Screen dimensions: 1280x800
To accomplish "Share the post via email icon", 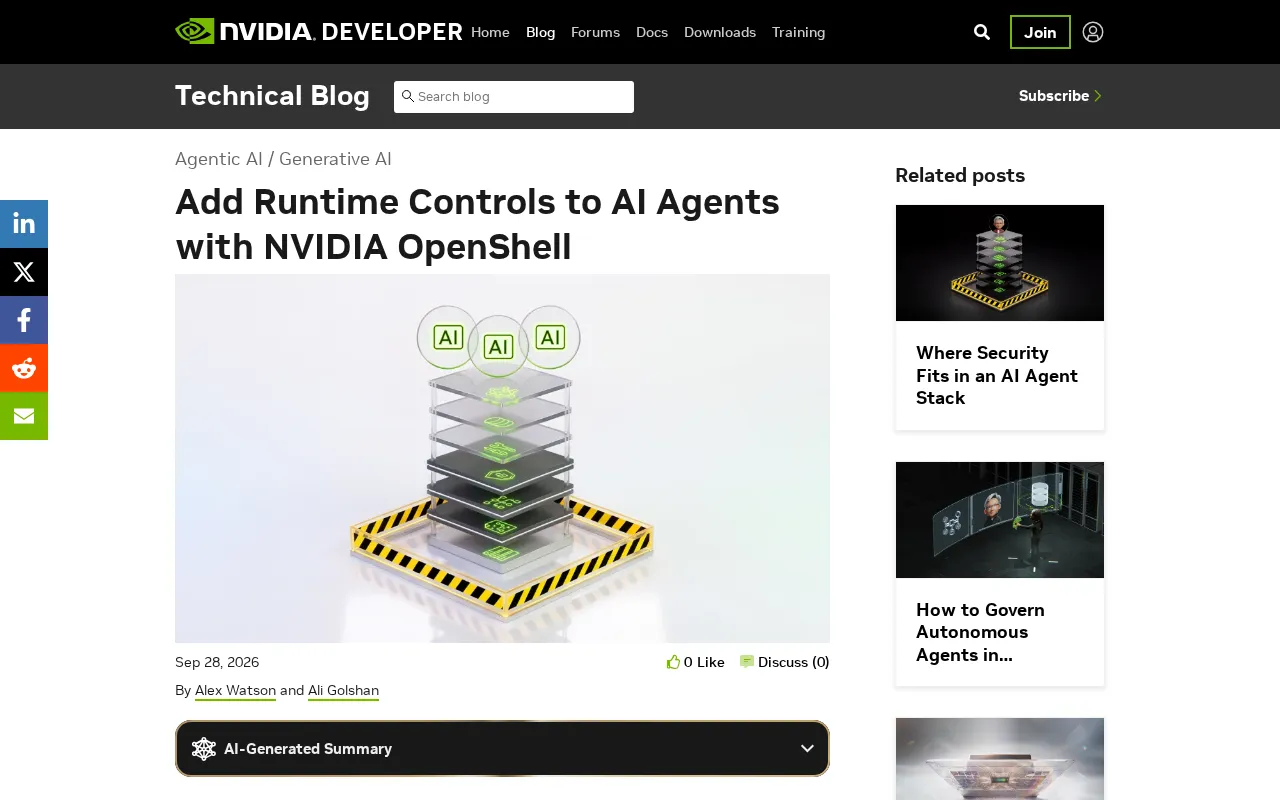I will pos(24,416).
